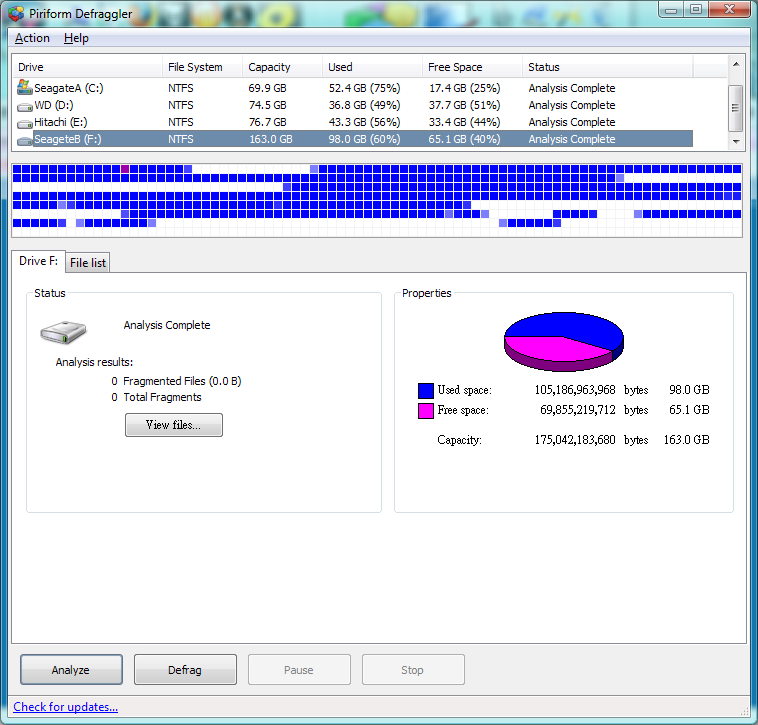Click the Stop button

(x=413, y=670)
